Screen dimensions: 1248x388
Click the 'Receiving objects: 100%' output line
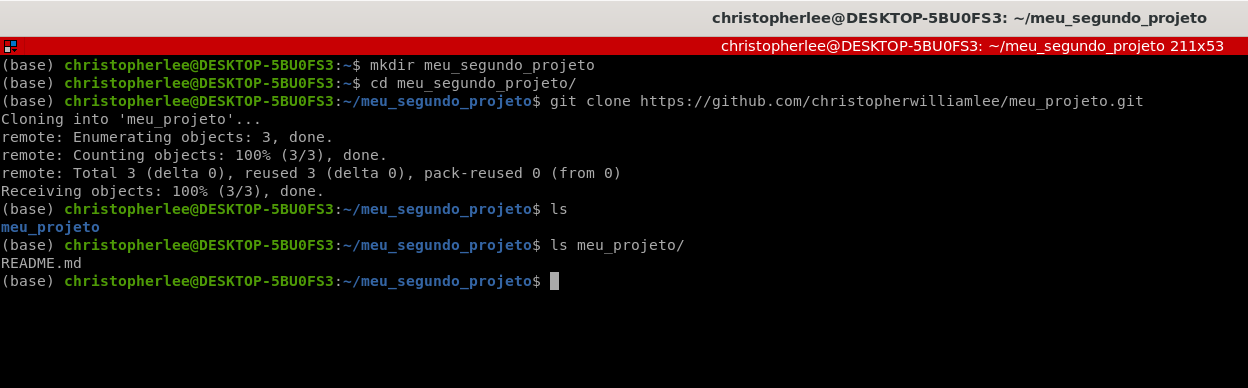[163, 191]
